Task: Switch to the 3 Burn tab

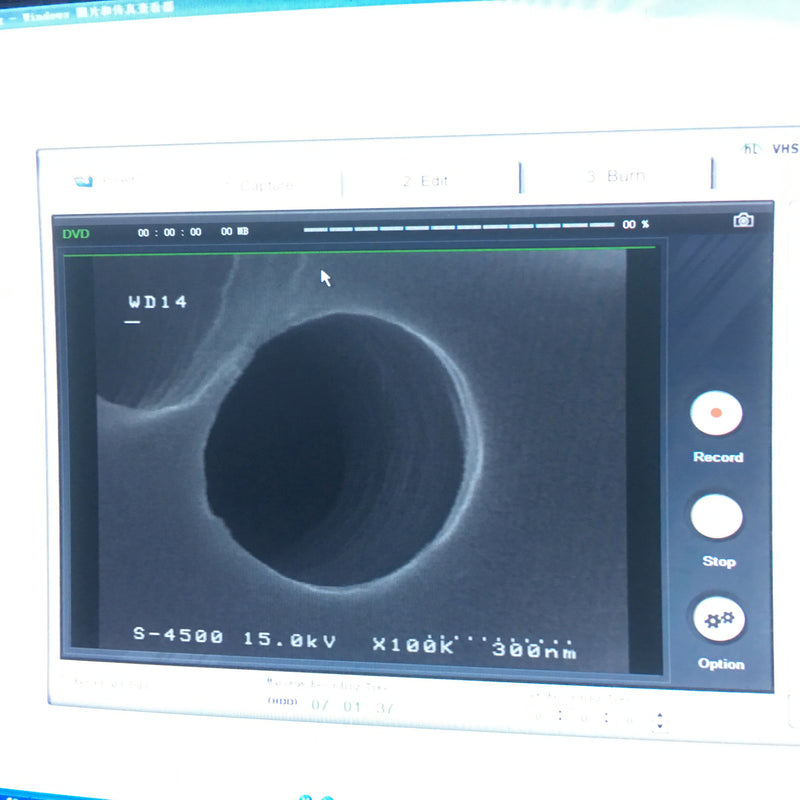Action: click(616, 176)
